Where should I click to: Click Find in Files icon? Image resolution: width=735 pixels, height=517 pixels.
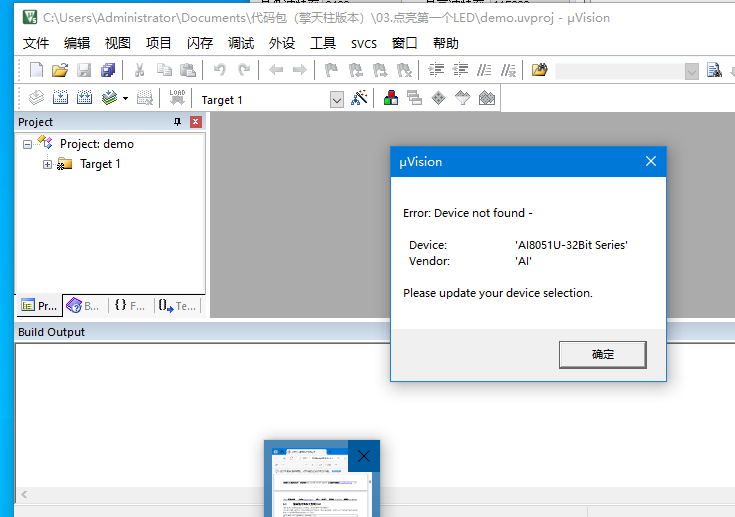pyautogui.click(x=540, y=70)
